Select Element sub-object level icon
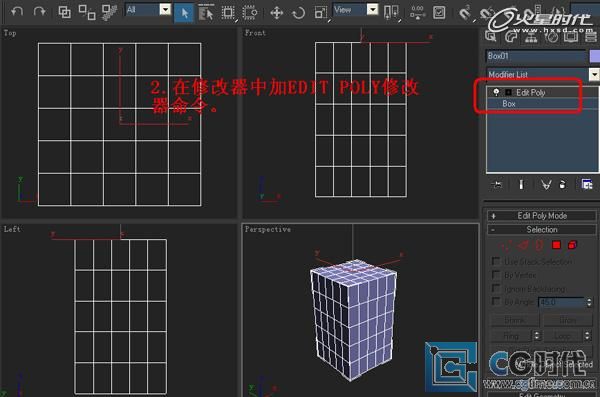Image resolution: width=600 pixels, height=397 pixels. coord(572,245)
